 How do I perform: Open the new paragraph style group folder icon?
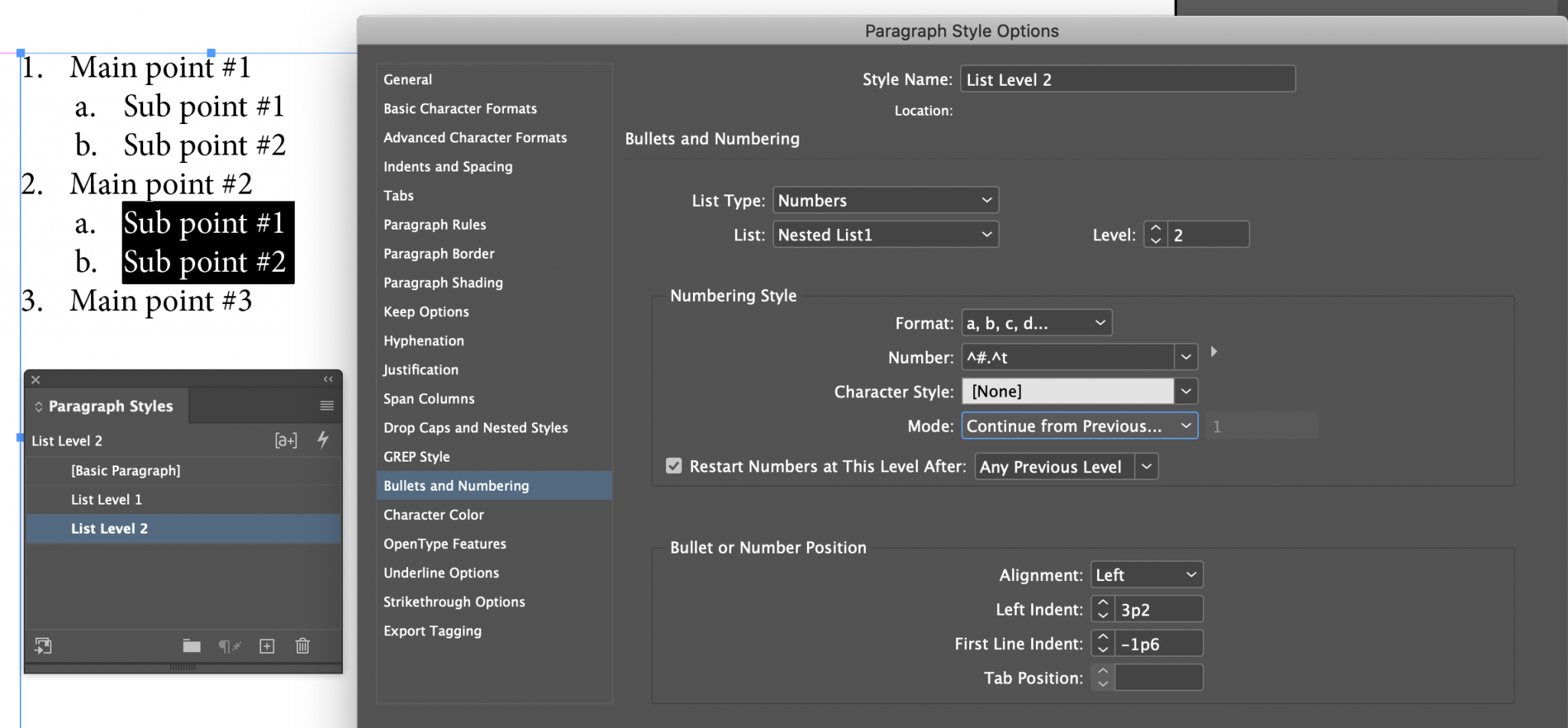(191, 645)
